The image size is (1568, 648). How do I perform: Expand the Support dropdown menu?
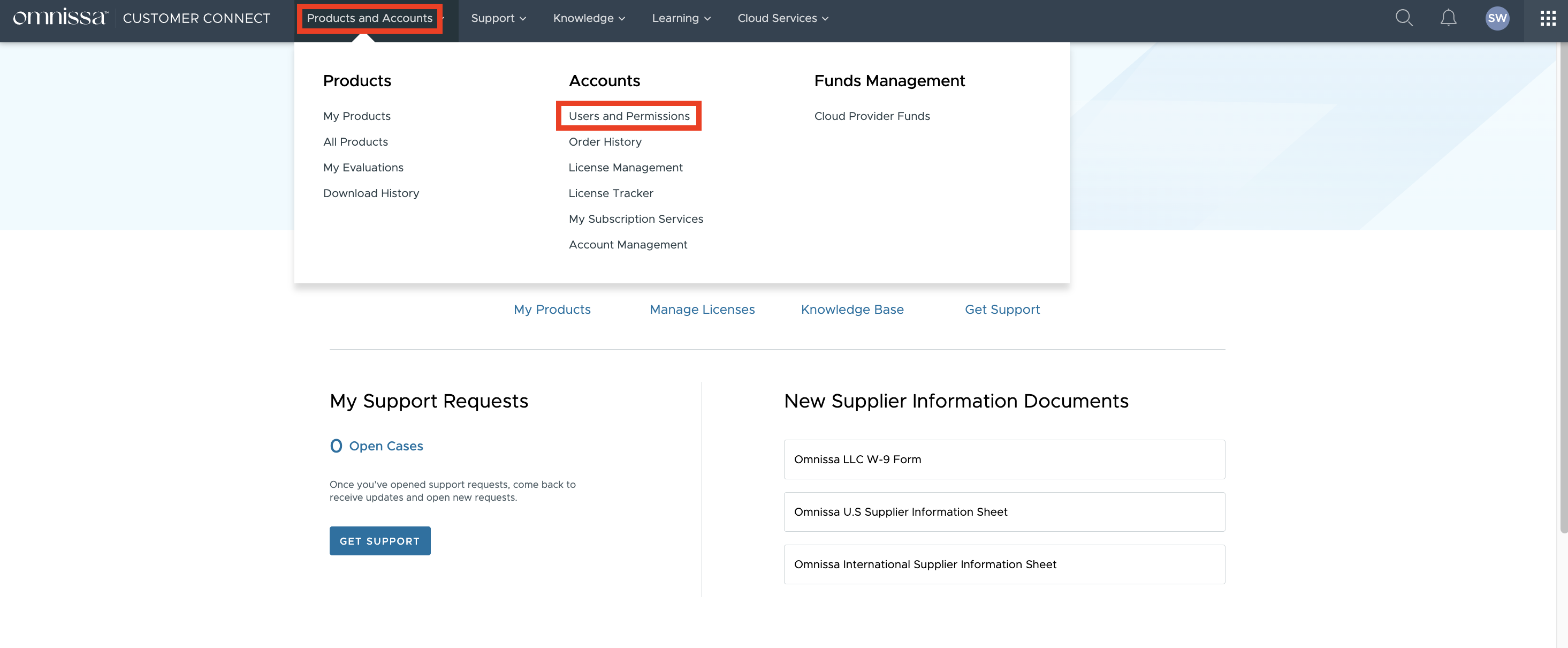(x=498, y=18)
